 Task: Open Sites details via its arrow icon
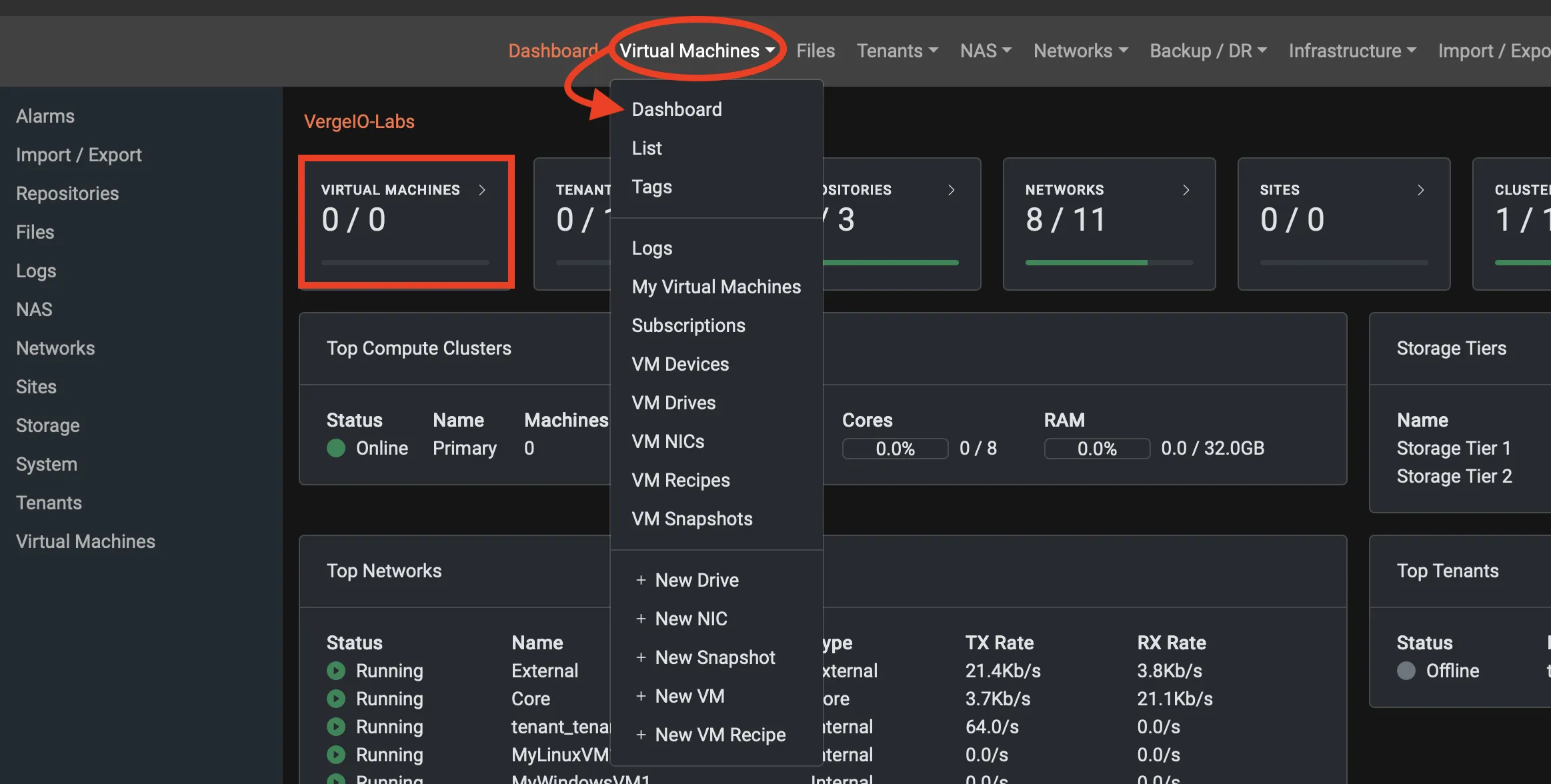(x=1422, y=189)
